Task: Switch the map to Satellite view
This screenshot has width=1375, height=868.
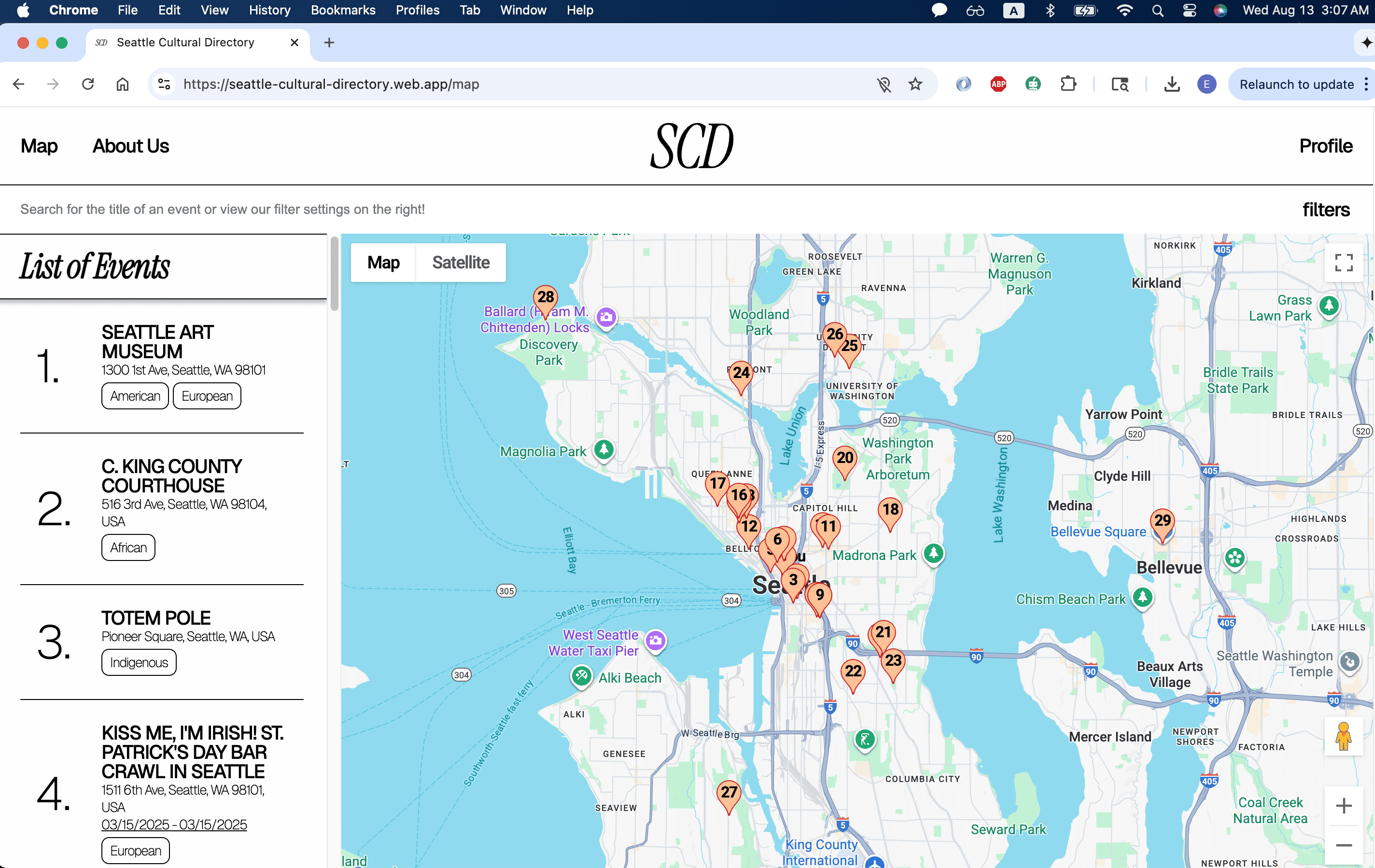Action: (x=460, y=262)
